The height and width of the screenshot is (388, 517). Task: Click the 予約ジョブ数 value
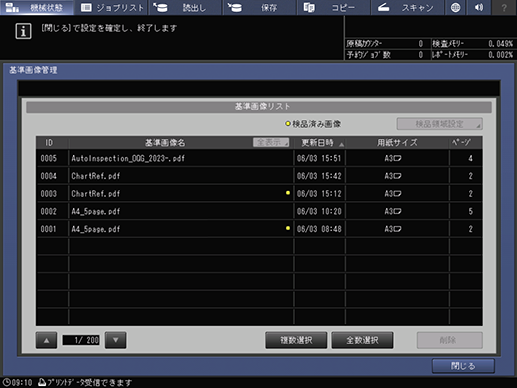coord(421,55)
